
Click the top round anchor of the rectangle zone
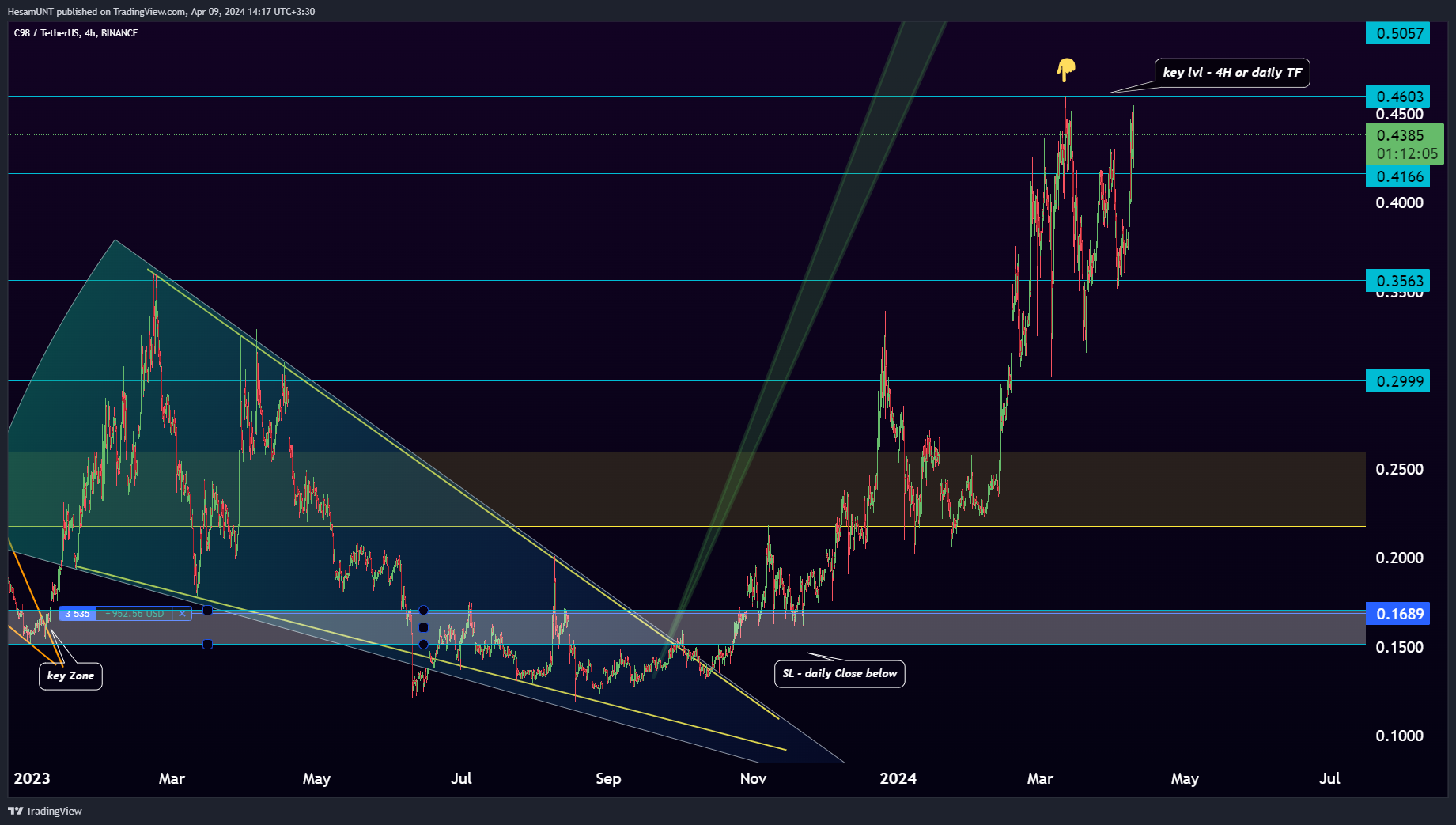423,610
